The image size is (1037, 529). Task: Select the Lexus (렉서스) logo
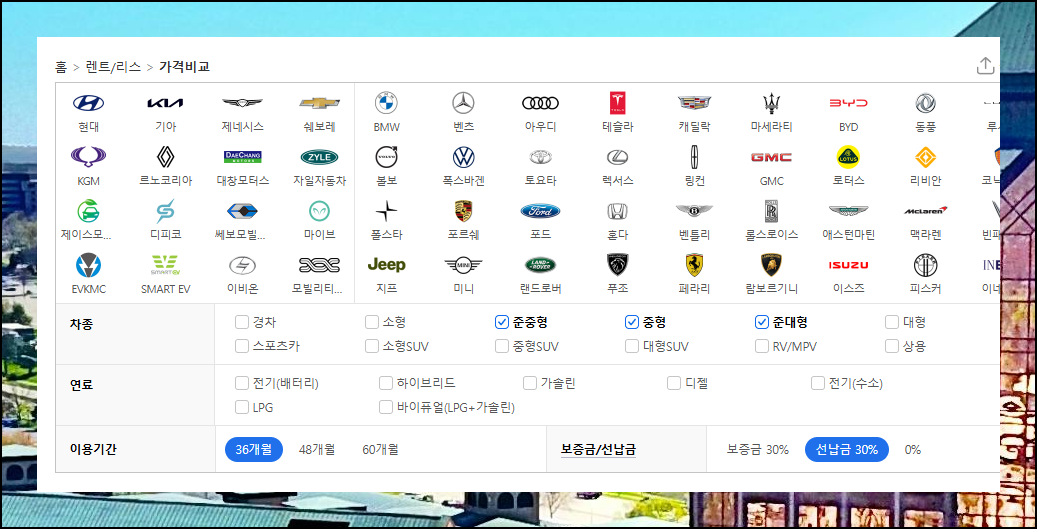(618, 157)
